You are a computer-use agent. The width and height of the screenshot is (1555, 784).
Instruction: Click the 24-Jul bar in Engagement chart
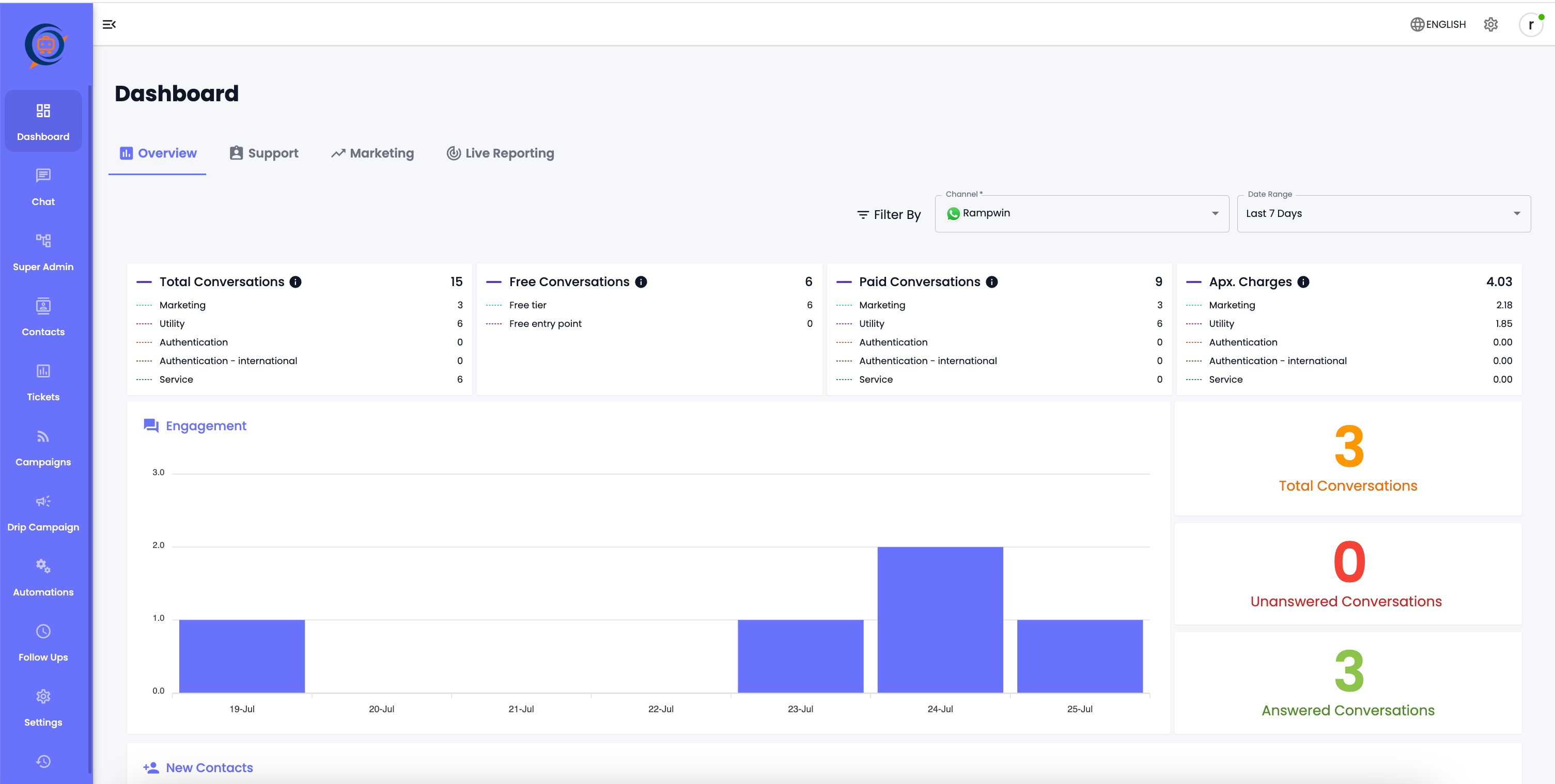(x=940, y=619)
